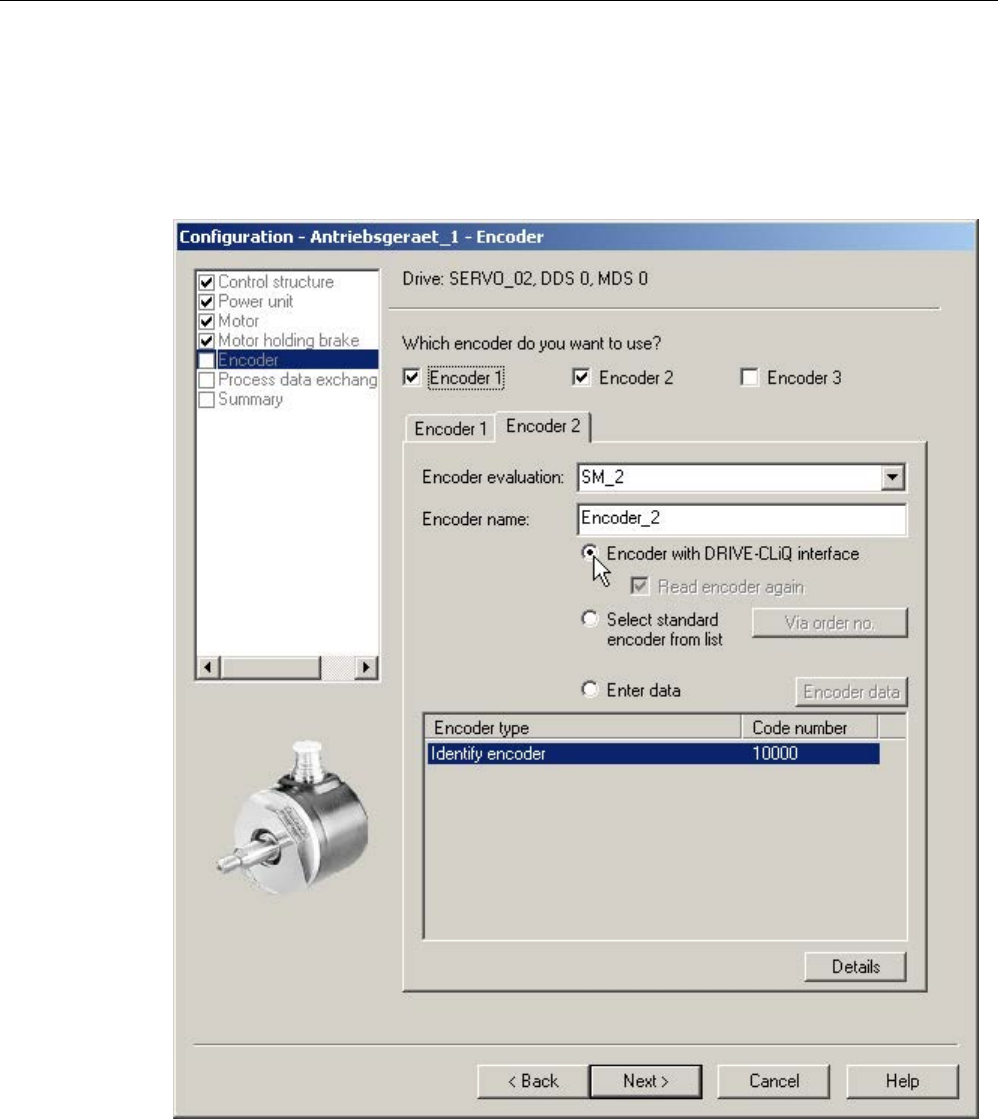Toggle the Read encoder again checkbox
The width and height of the screenshot is (998, 1119).
pos(640,586)
